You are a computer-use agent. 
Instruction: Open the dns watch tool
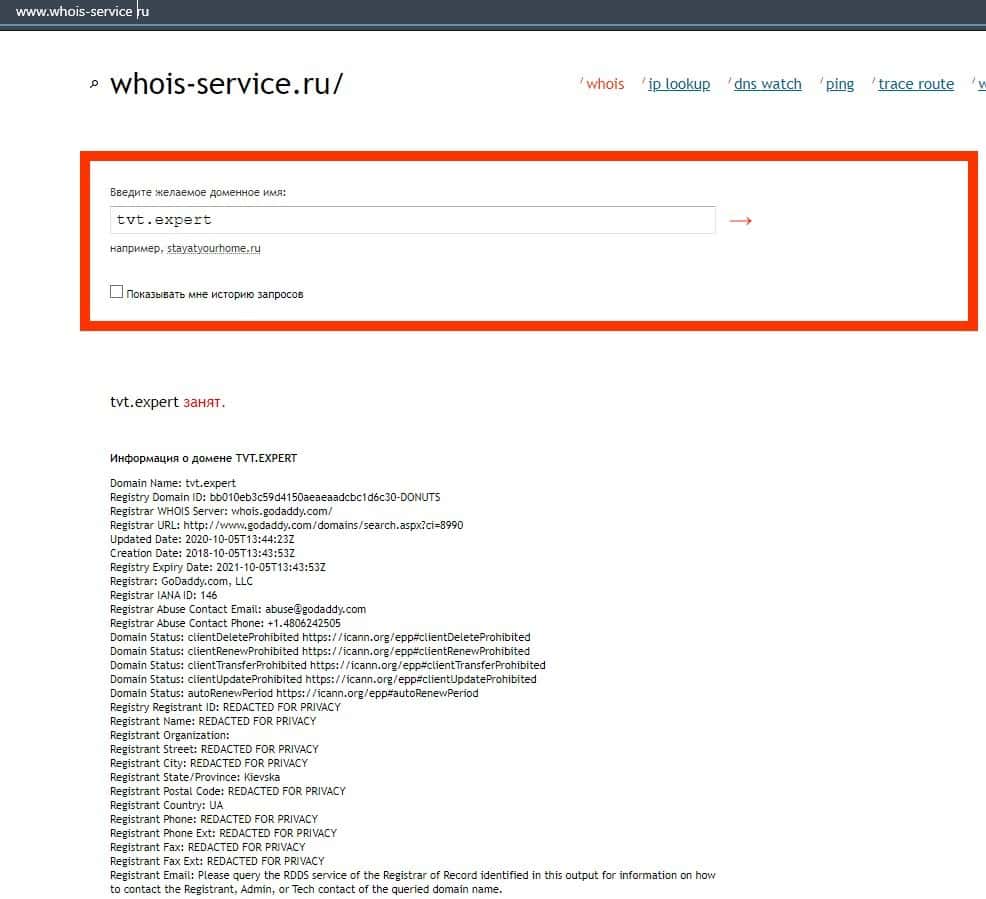pyautogui.click(x=768, y=84)
